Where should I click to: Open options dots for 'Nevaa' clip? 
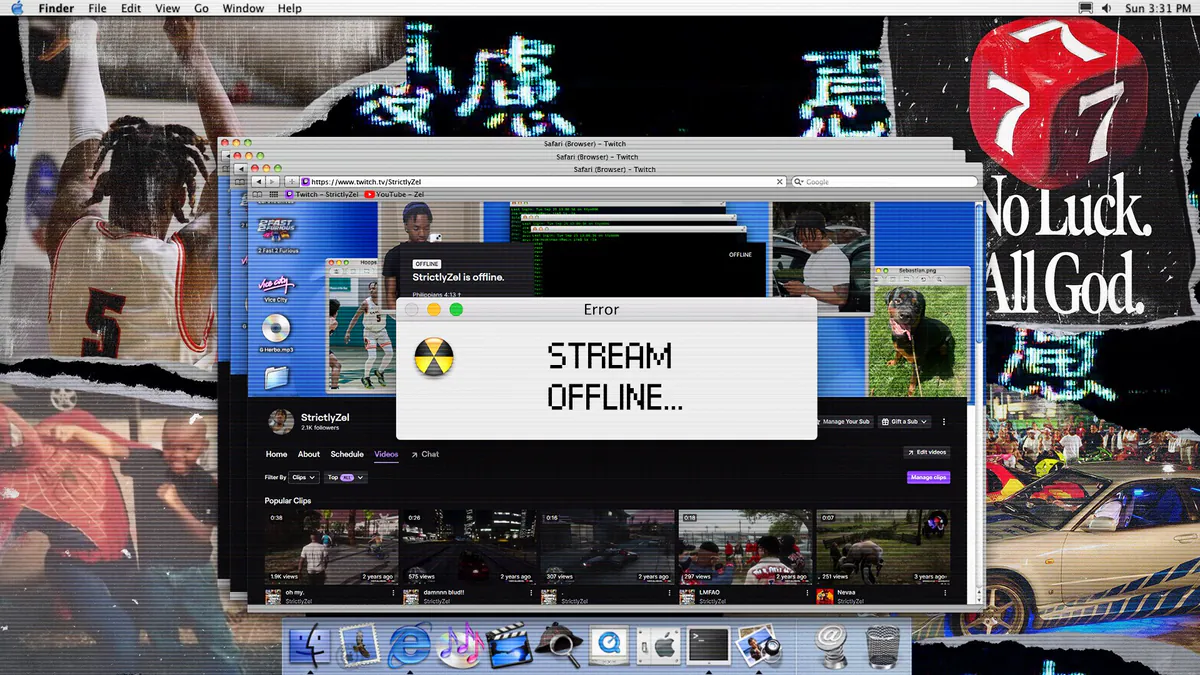[945, 592]
